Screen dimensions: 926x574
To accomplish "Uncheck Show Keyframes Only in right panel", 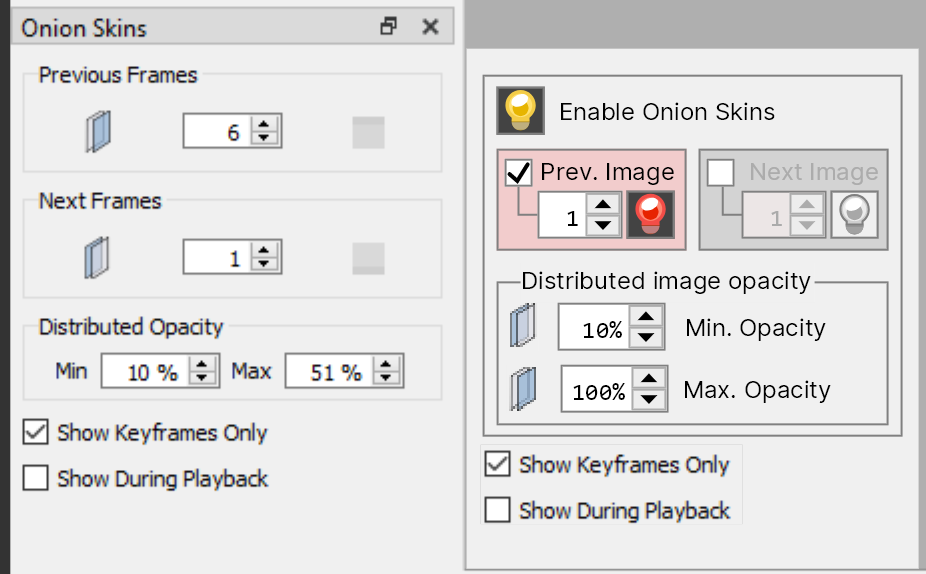I will (497, 464).
